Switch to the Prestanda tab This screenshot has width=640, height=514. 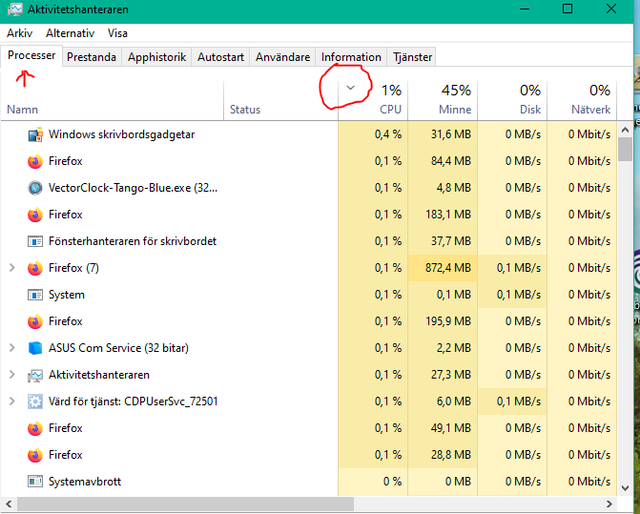click(91, 57)
